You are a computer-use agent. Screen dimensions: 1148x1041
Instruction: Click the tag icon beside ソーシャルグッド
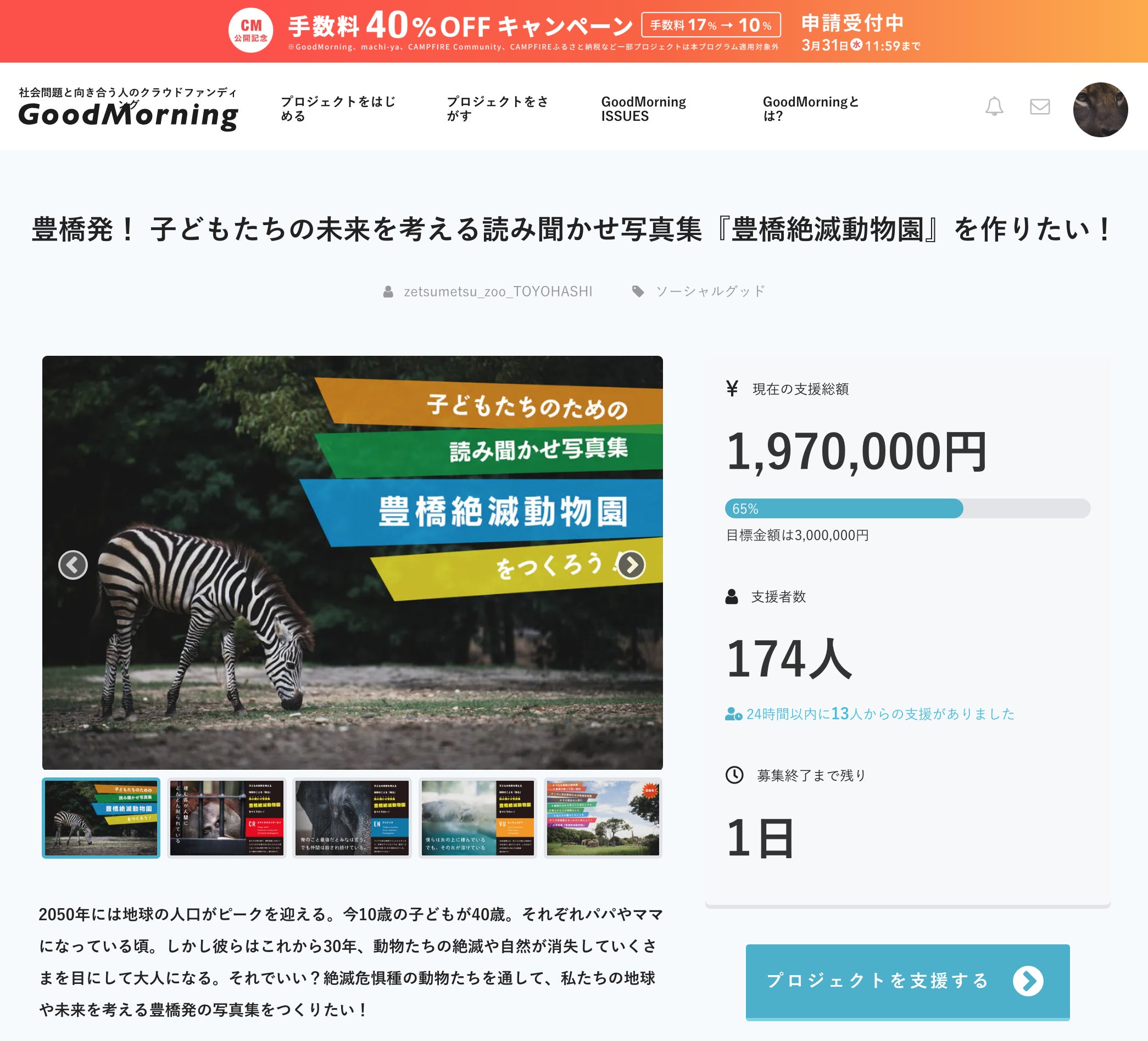tap(638, 292)
